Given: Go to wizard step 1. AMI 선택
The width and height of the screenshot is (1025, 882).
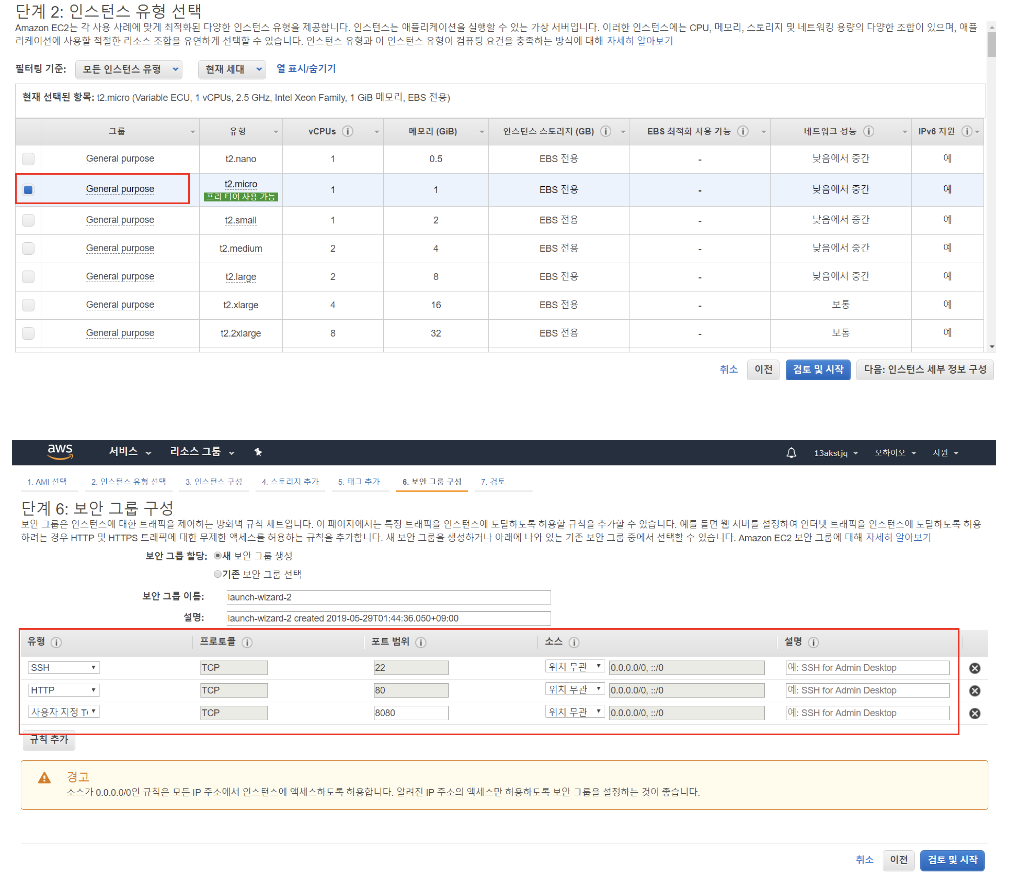Looking at the screenshot, I should click(x=47, y=482).
